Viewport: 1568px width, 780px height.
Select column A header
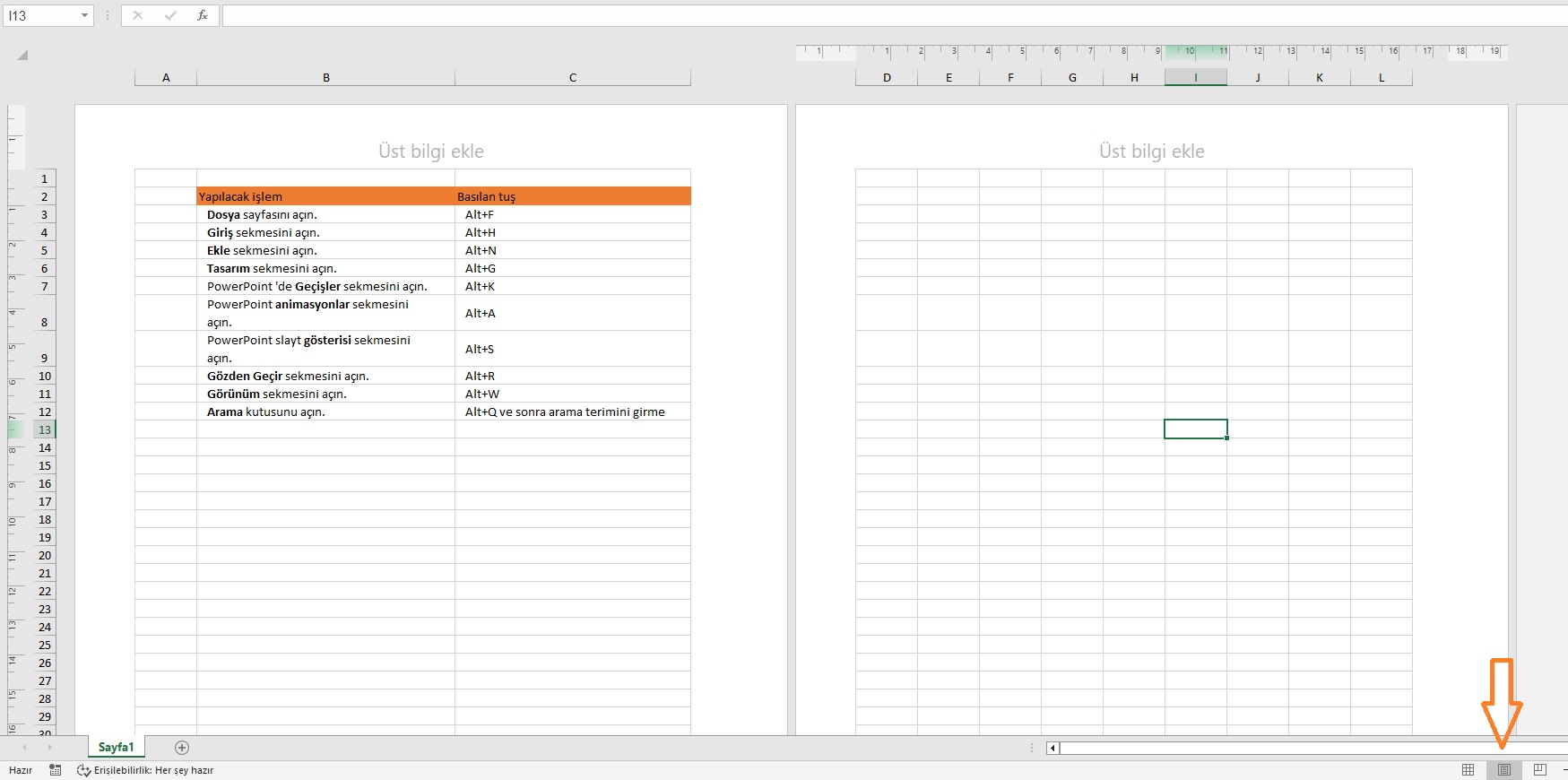(x=166, y=78)
